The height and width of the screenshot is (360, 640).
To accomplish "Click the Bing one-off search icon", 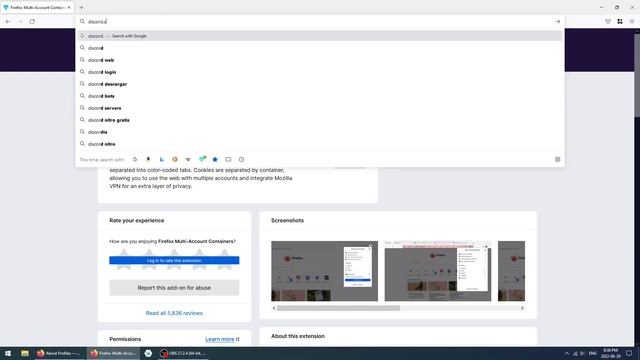I will (162, 160).
